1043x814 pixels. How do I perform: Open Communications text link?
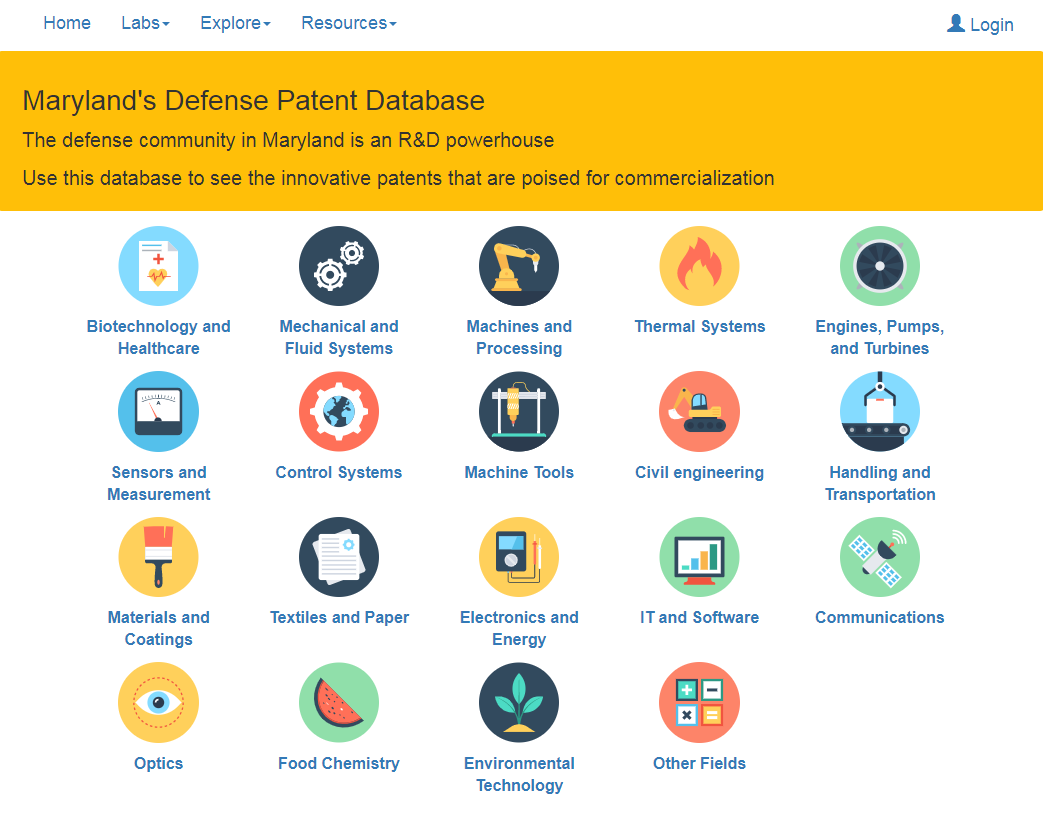point(879,617)
